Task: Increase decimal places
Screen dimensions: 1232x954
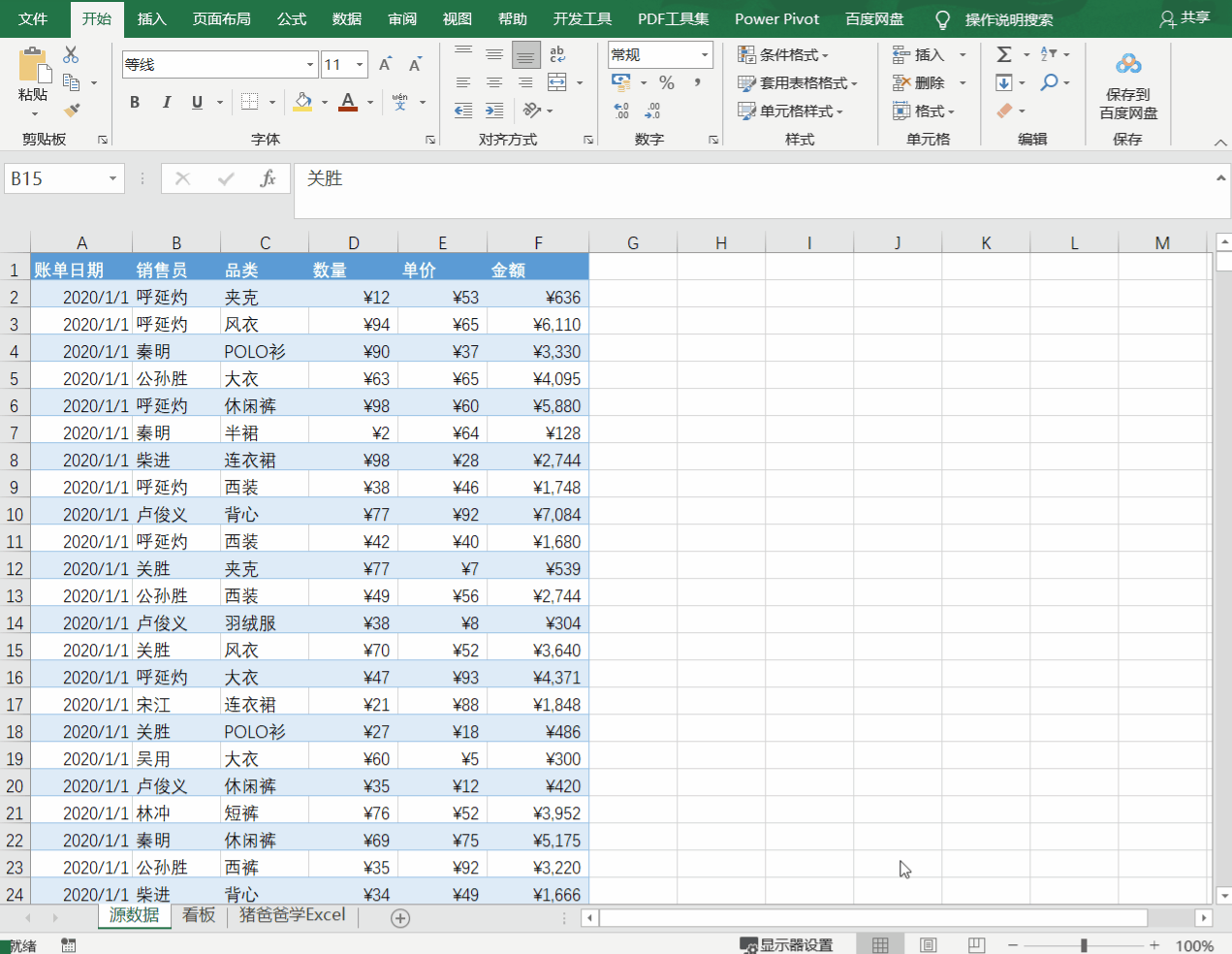Action: coord(621,111)
